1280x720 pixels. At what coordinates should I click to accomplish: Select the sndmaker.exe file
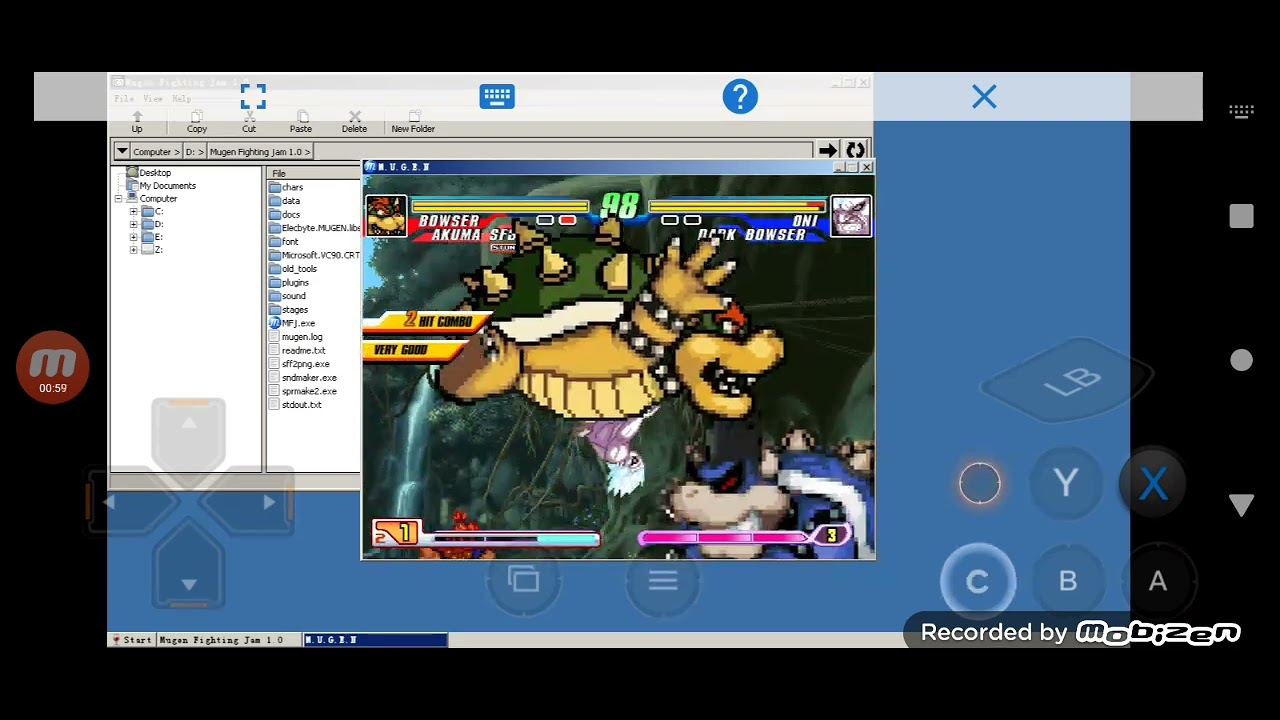pos(302,378)
